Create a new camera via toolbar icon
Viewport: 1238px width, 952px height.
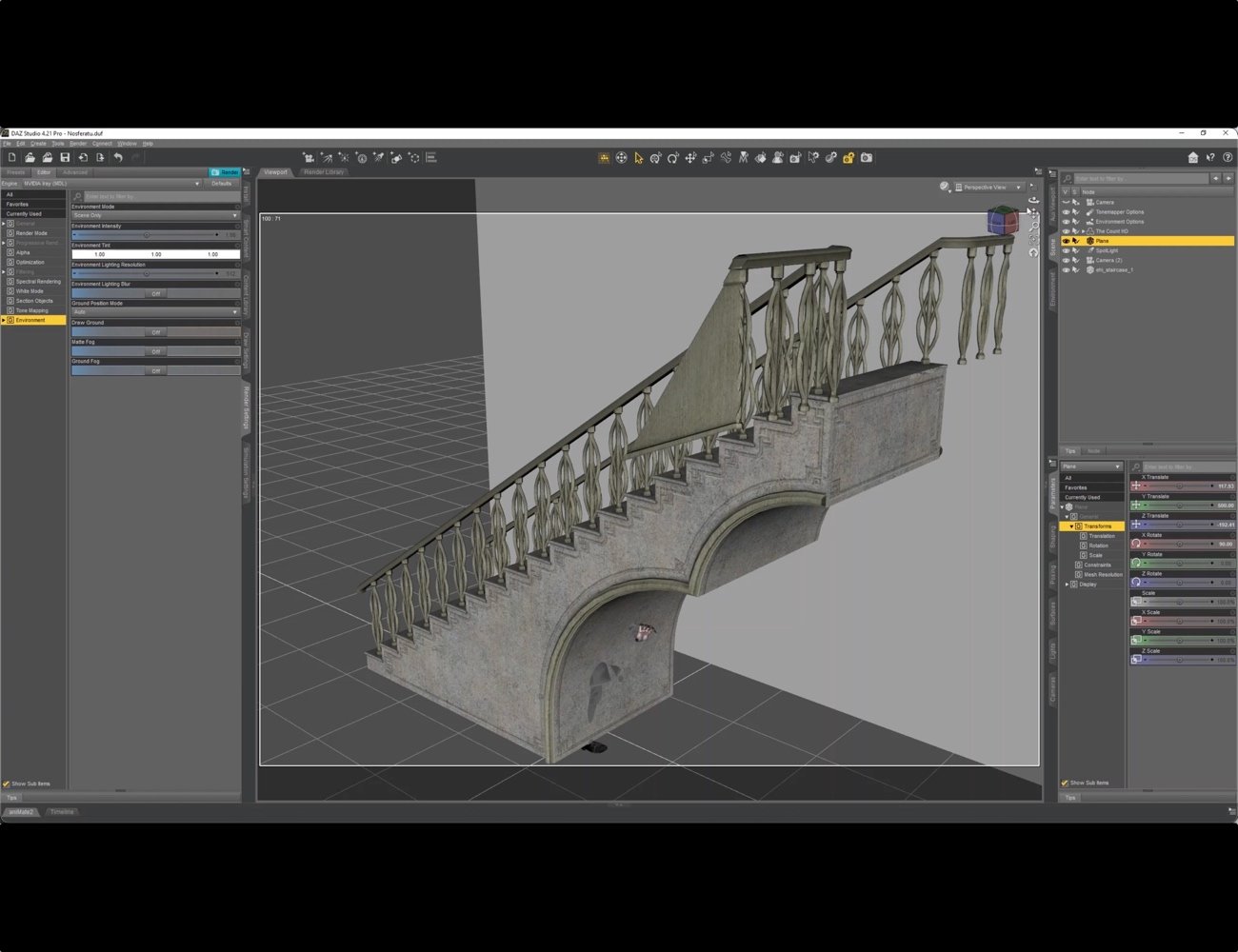[309, 158]
